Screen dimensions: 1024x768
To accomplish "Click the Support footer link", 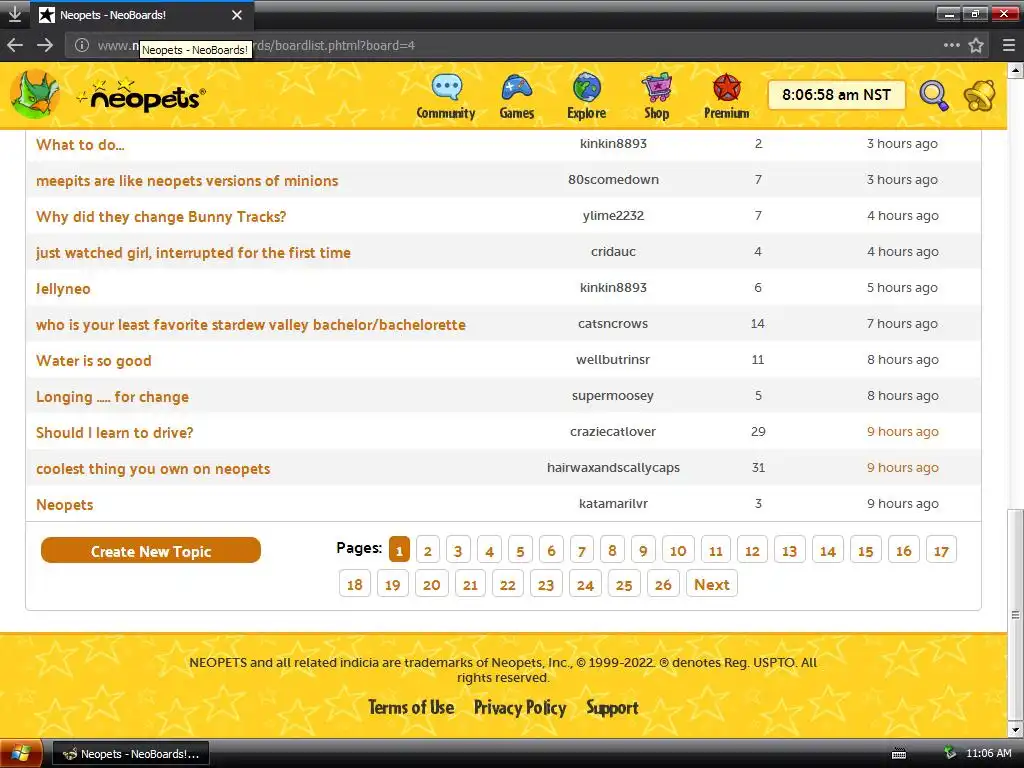I will (612, 707).
